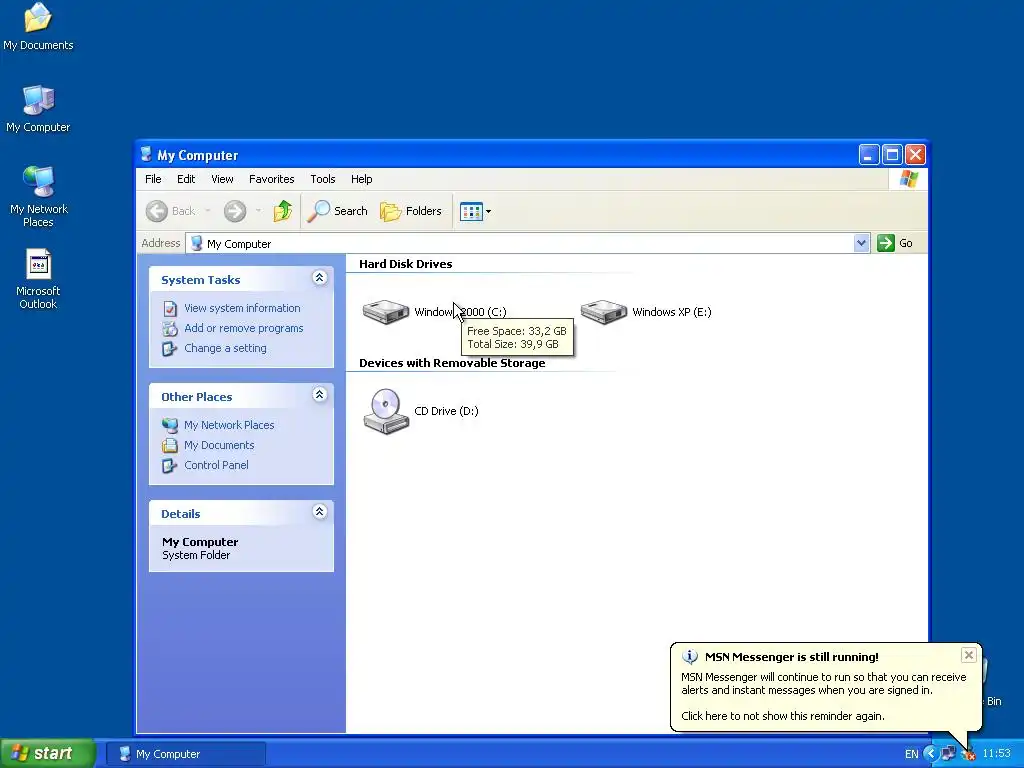Click the MSN Messenger tray icon

(969, 754)
